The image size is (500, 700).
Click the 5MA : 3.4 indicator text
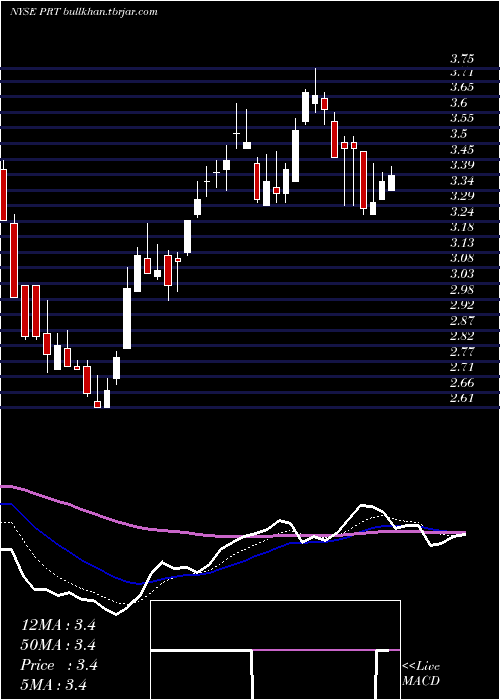tap(53, 685)
